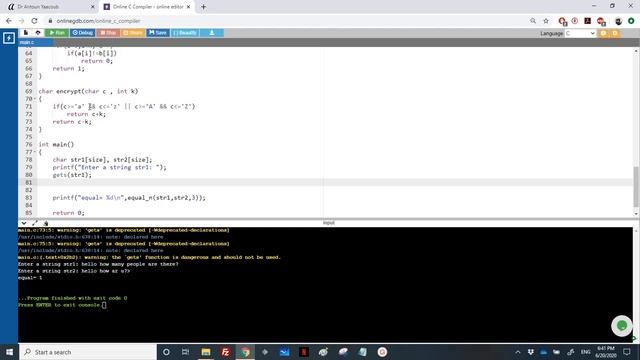Show hidden system tray icons
Image resolution: width=640 pixels, height=360 pixels.
tap(518, 352)
